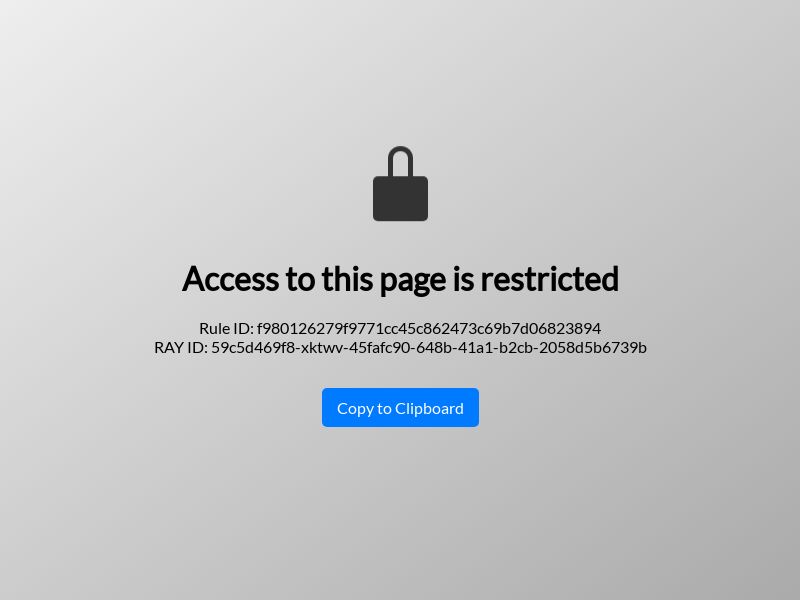Click the '648b' segment of the RAY ID
The width and height of the screenshot is (800, 600).
434,347
